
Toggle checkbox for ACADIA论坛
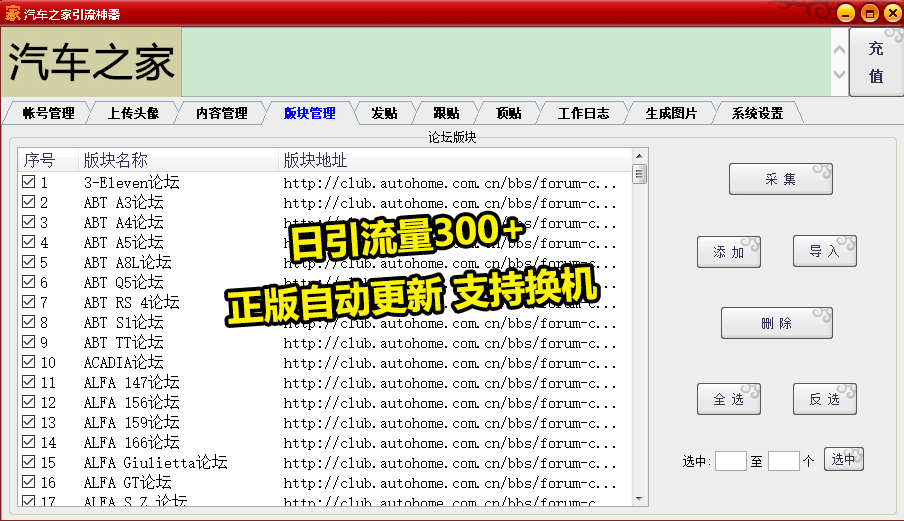point(28,362)
